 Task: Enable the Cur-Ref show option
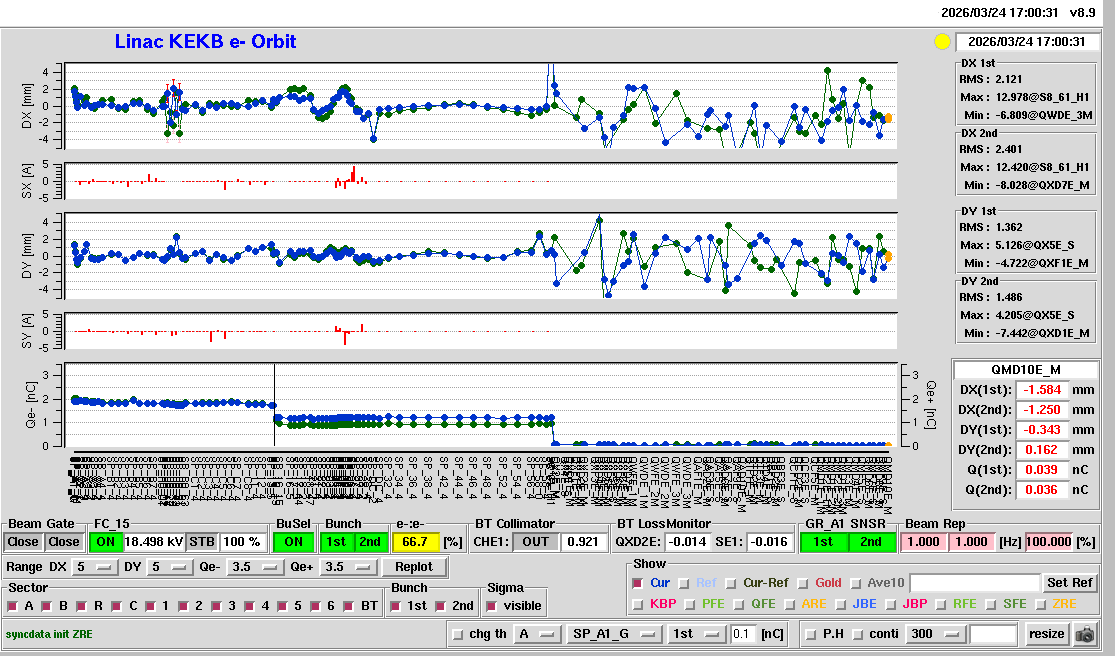pos(730,583)
